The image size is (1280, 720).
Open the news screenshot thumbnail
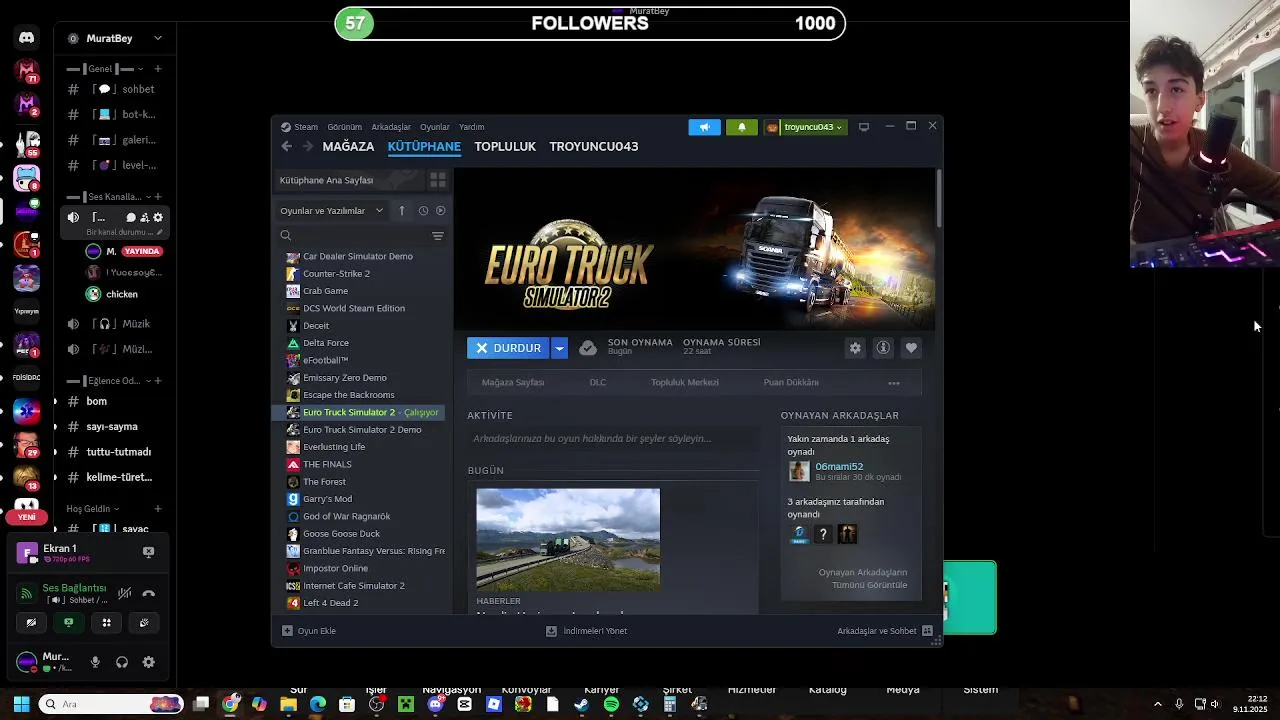[568, 539]
